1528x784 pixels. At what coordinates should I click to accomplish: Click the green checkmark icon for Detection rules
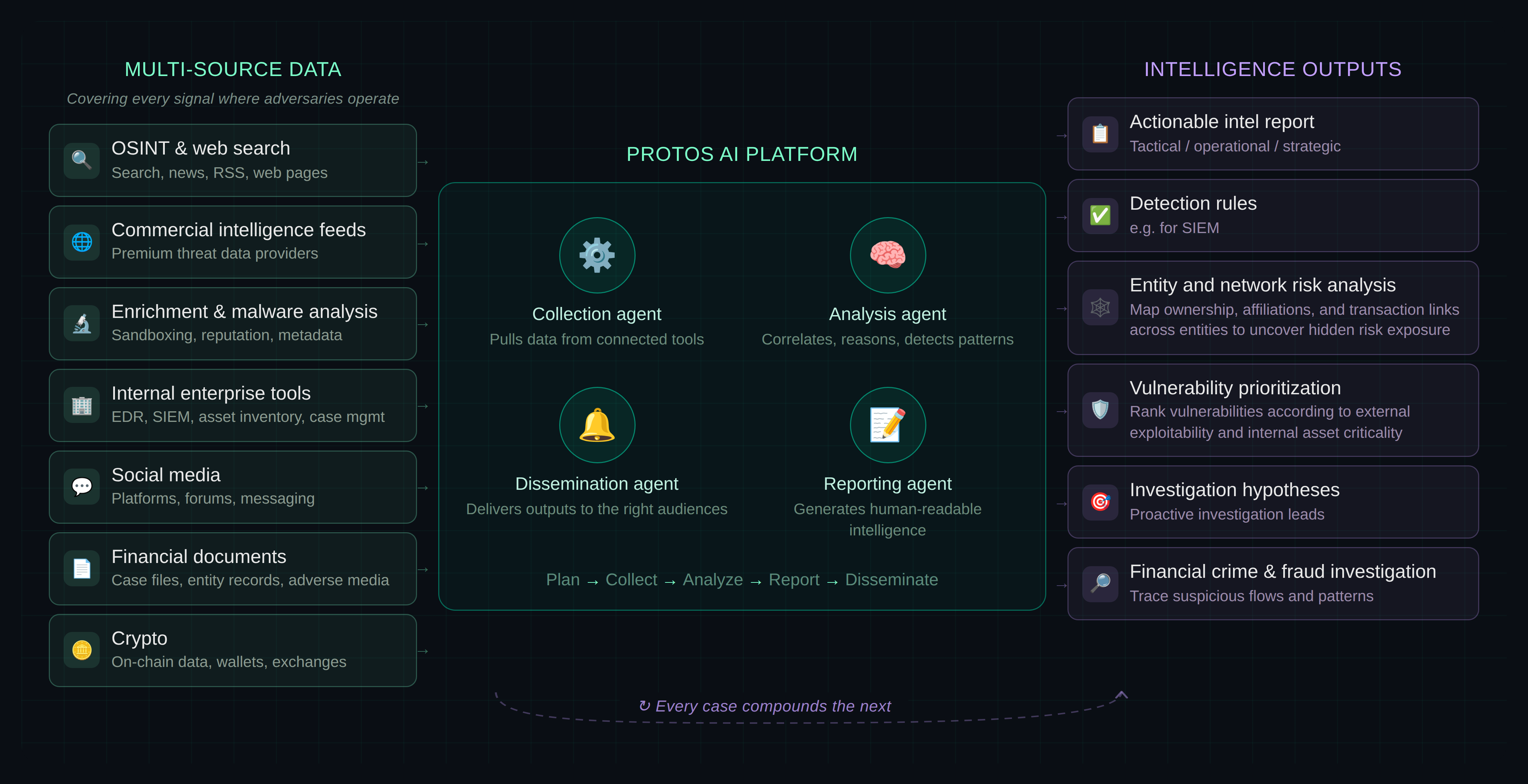(1100, 215)
